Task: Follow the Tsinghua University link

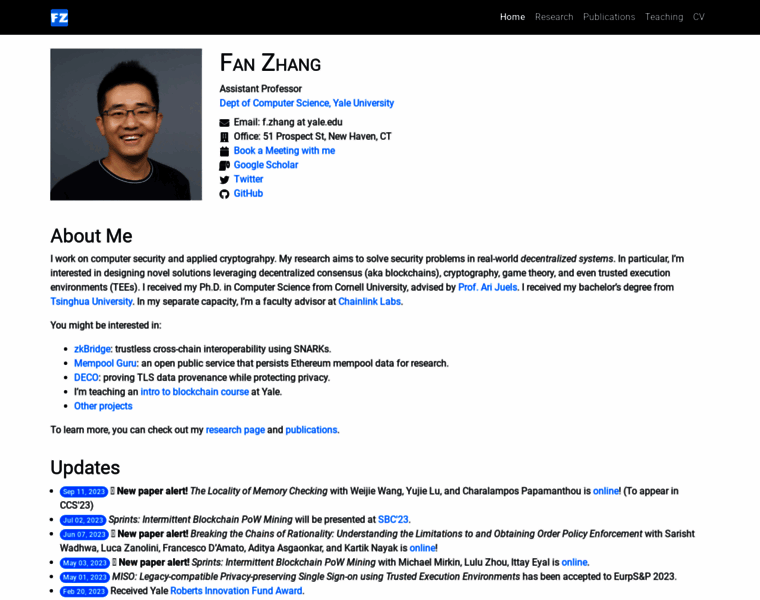Action: click(91, 301)
